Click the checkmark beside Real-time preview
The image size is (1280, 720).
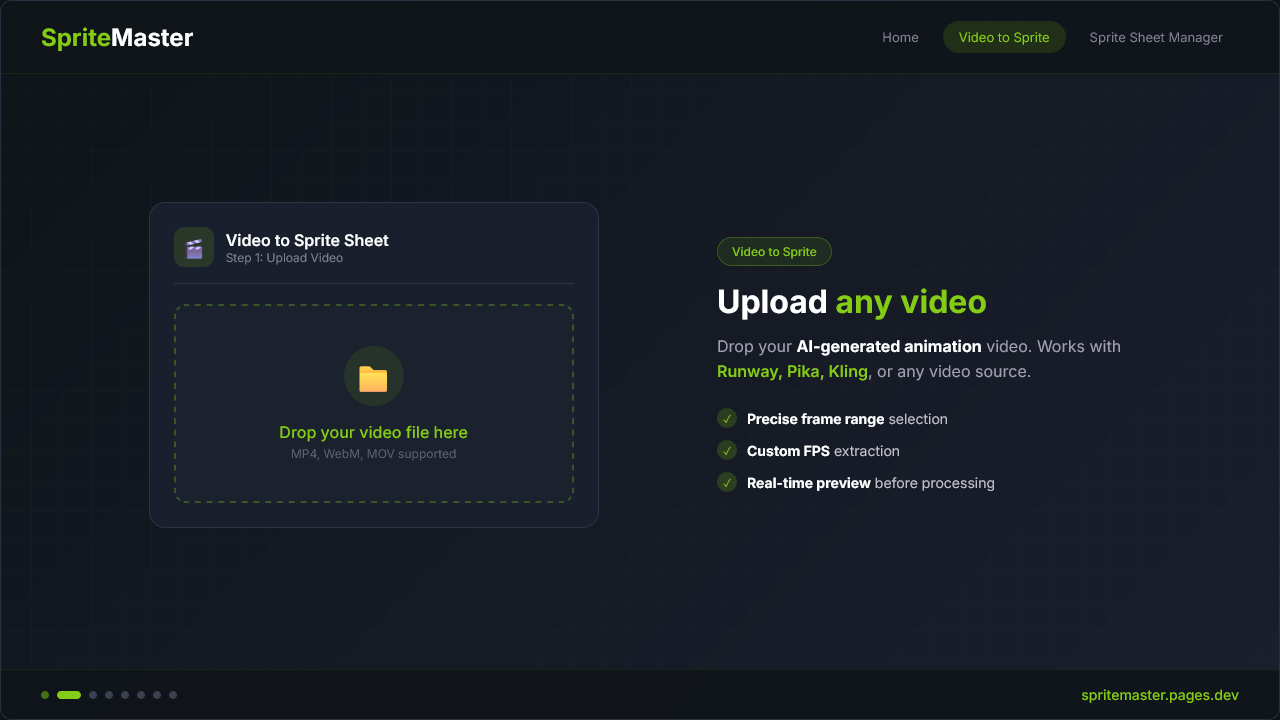point(727,482)
